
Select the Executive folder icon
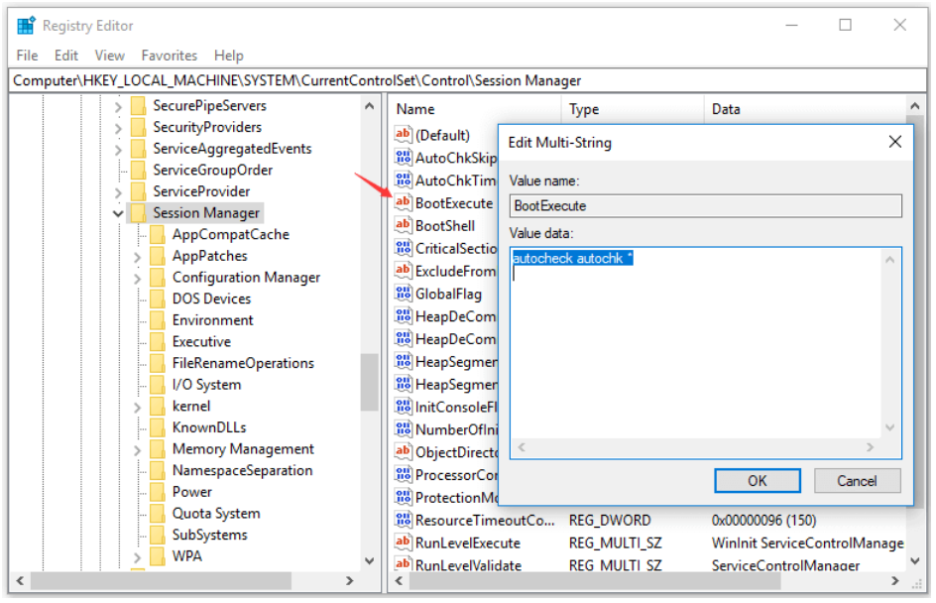click(158, 342)
